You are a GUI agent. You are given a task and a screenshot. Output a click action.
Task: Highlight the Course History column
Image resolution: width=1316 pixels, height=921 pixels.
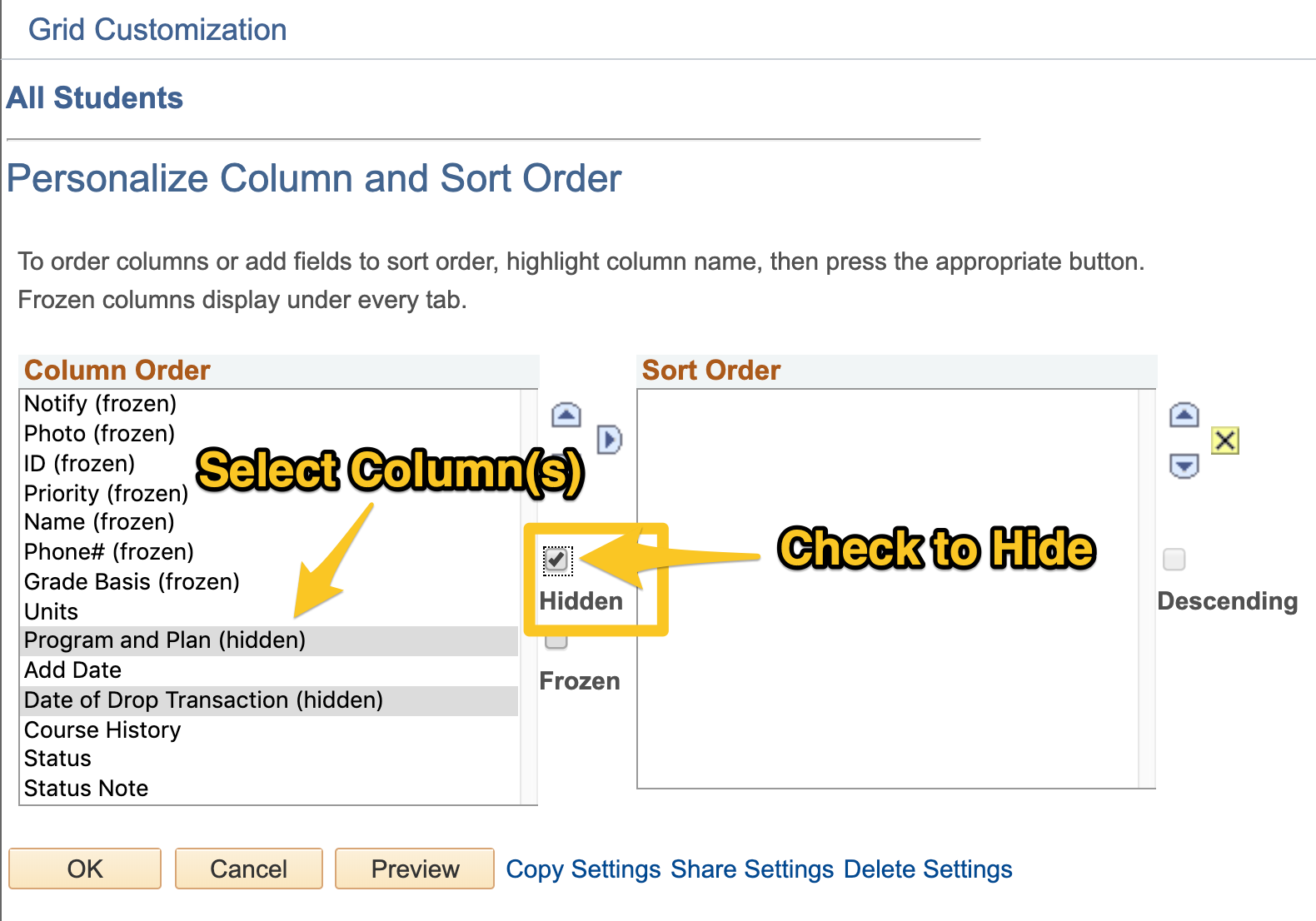coord(102,730)
